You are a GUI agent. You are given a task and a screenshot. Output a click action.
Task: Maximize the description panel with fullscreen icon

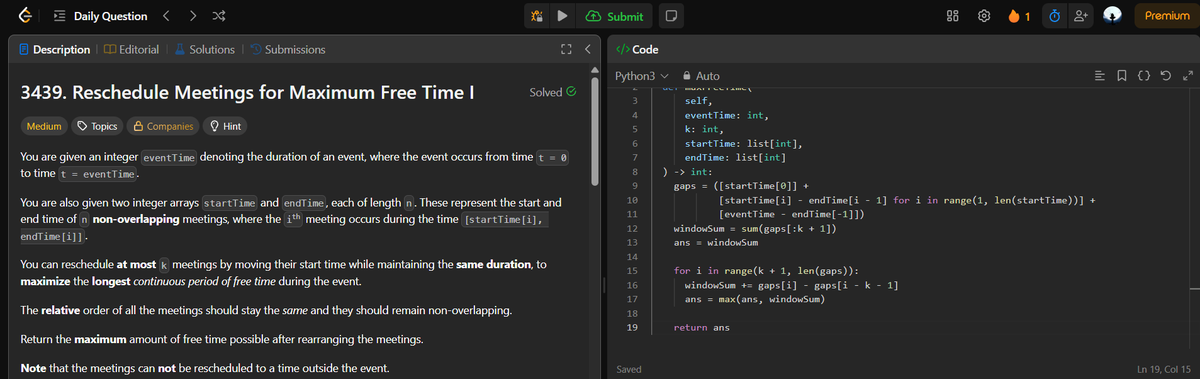click(x=567, y=49)
